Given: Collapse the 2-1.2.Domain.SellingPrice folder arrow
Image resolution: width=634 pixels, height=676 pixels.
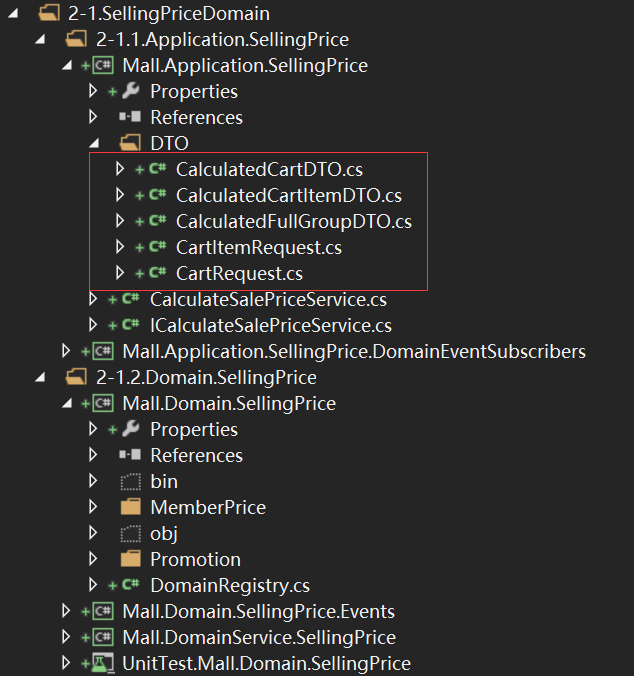Looking at the screenshot, I should (40, 378).
